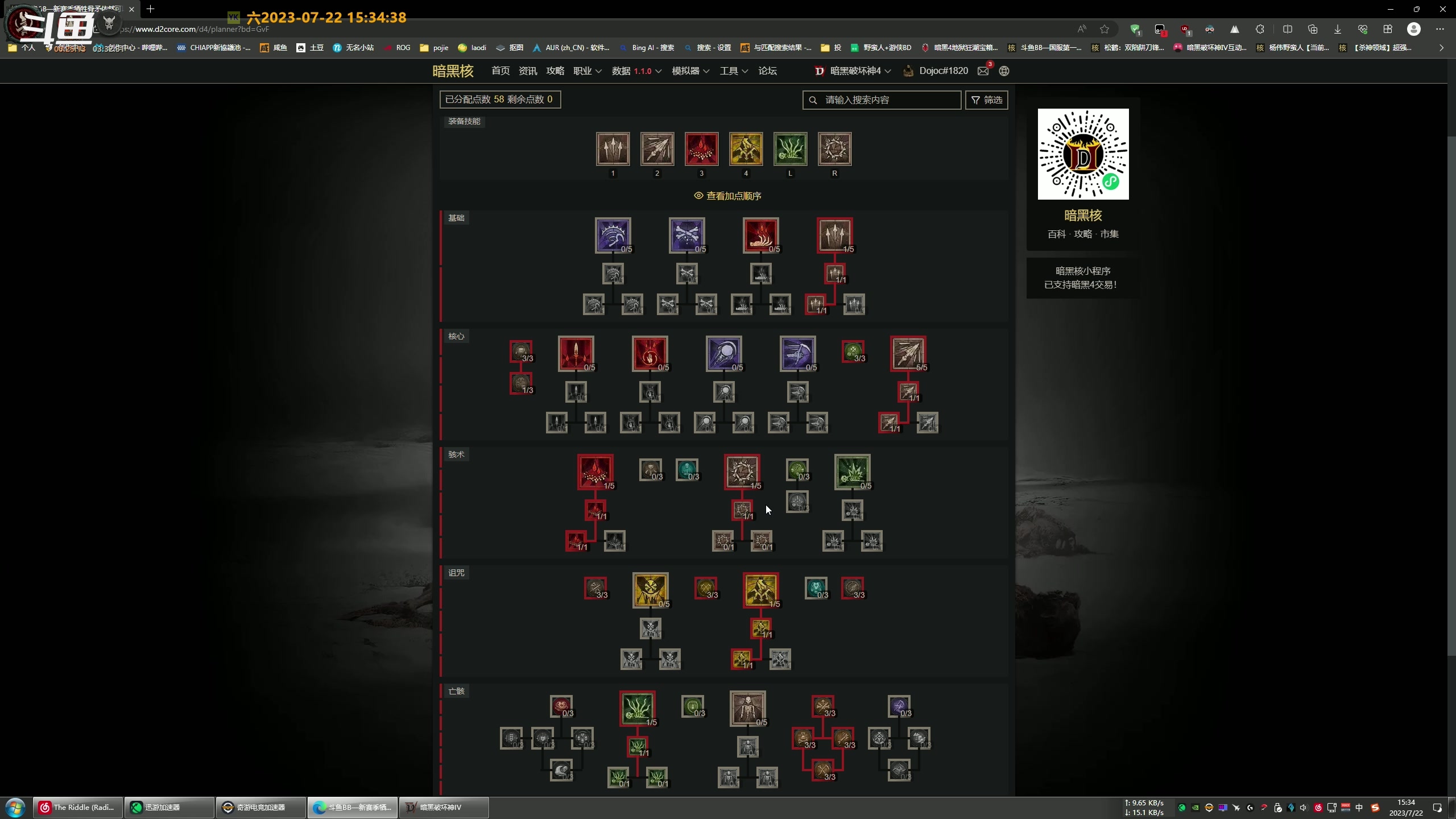
Task: Open the 资讯 navigation item
Action: (x=528, y=71)
